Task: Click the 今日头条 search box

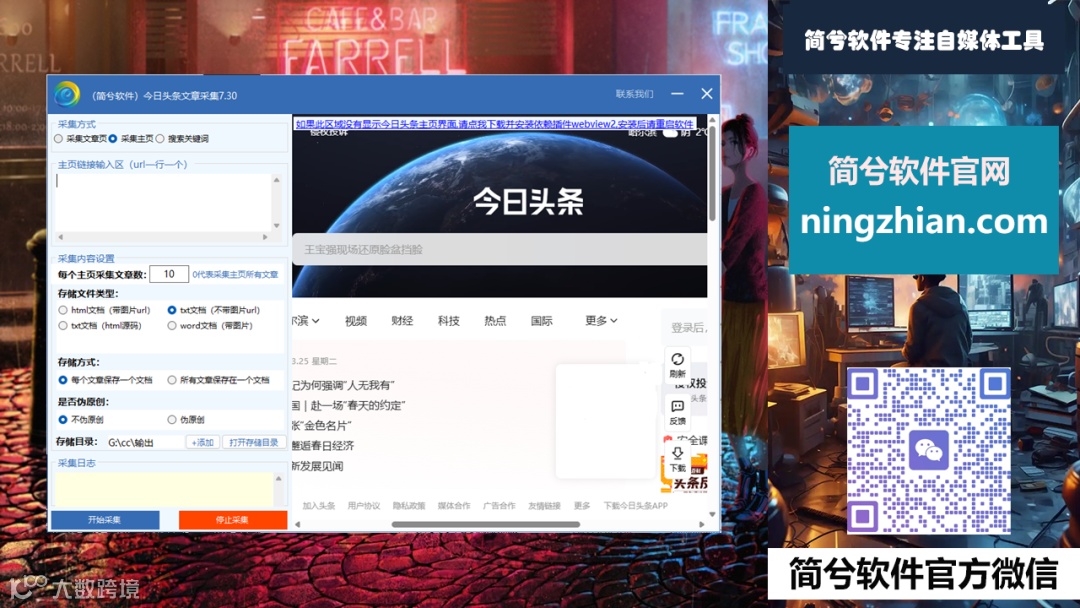Action: pyautogui.click(x=499, y=249)
